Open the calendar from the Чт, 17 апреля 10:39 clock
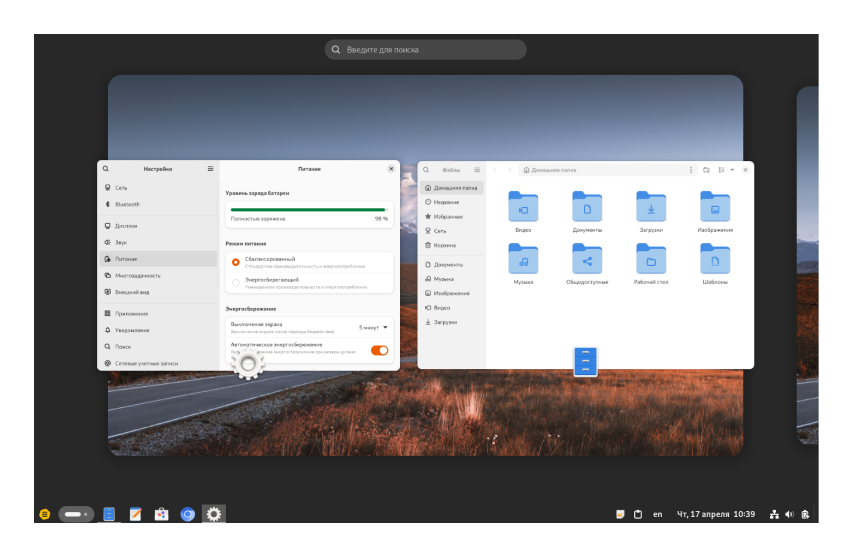This screenshot has height=557, width=853. click(716, 514)
